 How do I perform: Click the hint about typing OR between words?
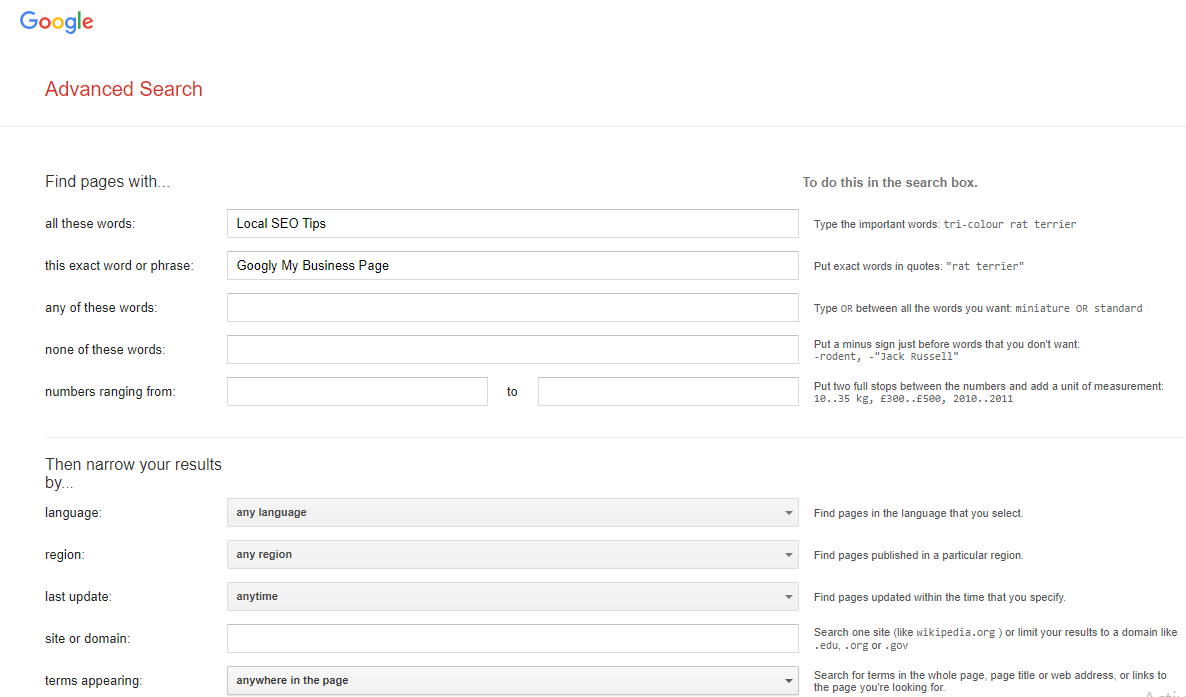tap(978, 309)
